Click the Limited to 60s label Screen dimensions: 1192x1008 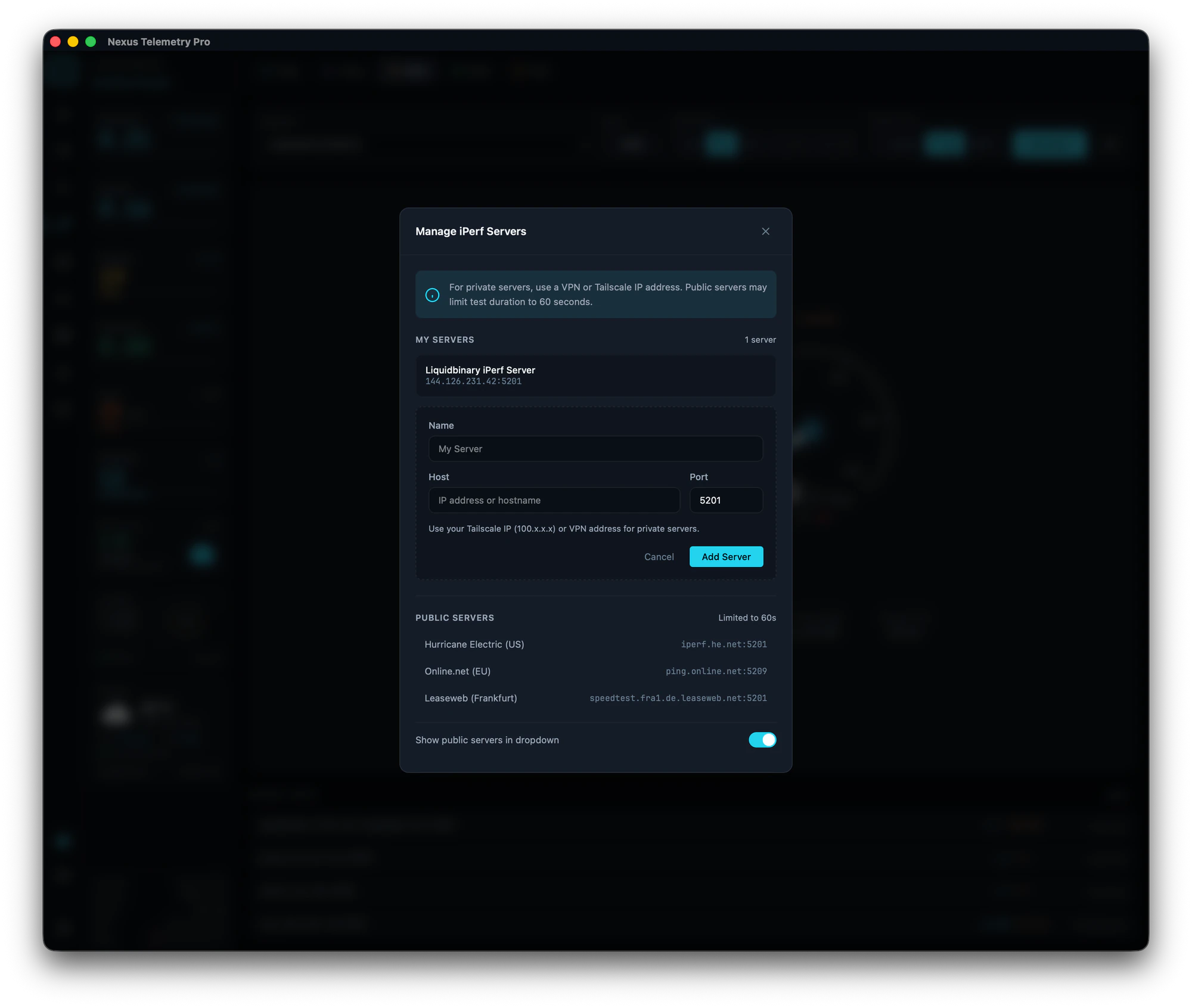(747, 618)
